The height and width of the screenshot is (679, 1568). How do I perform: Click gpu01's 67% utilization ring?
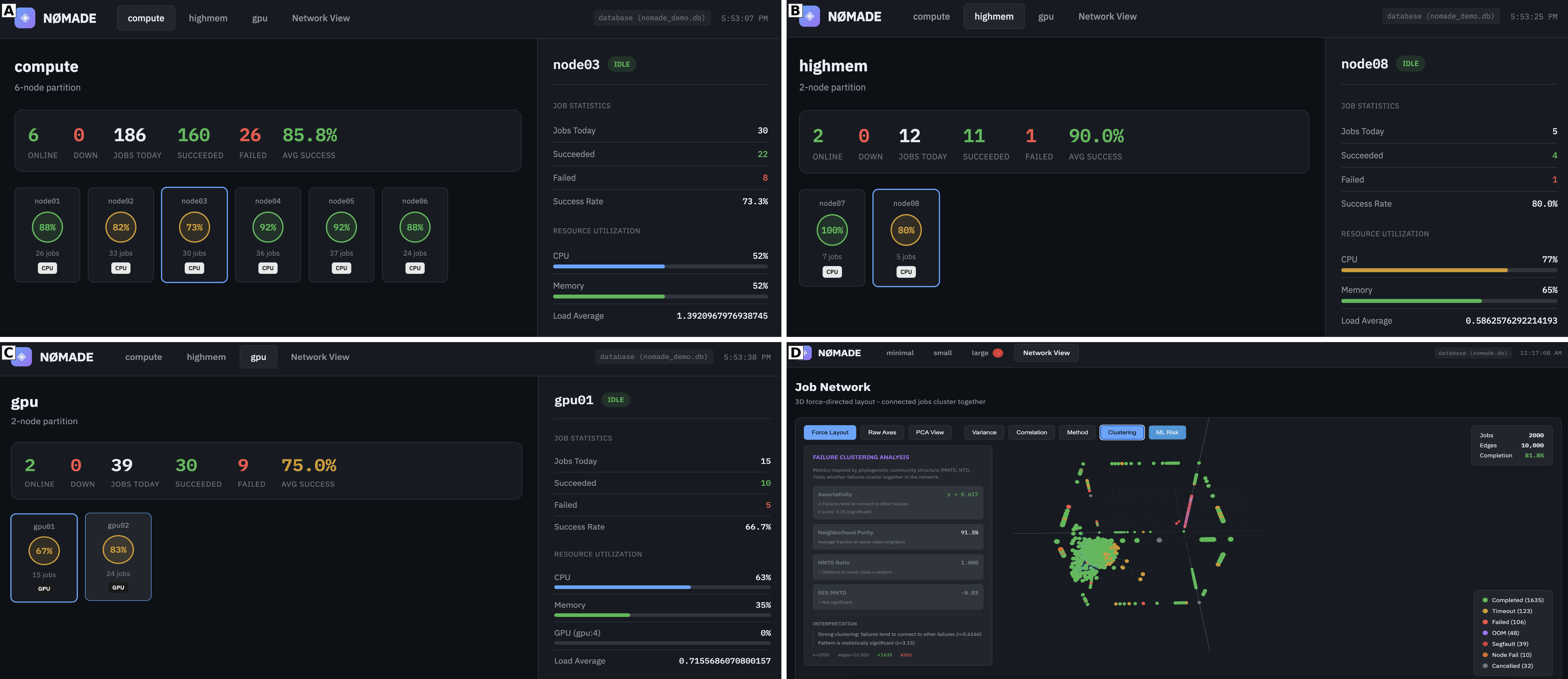pyautogui.click(x=44, y=550)
